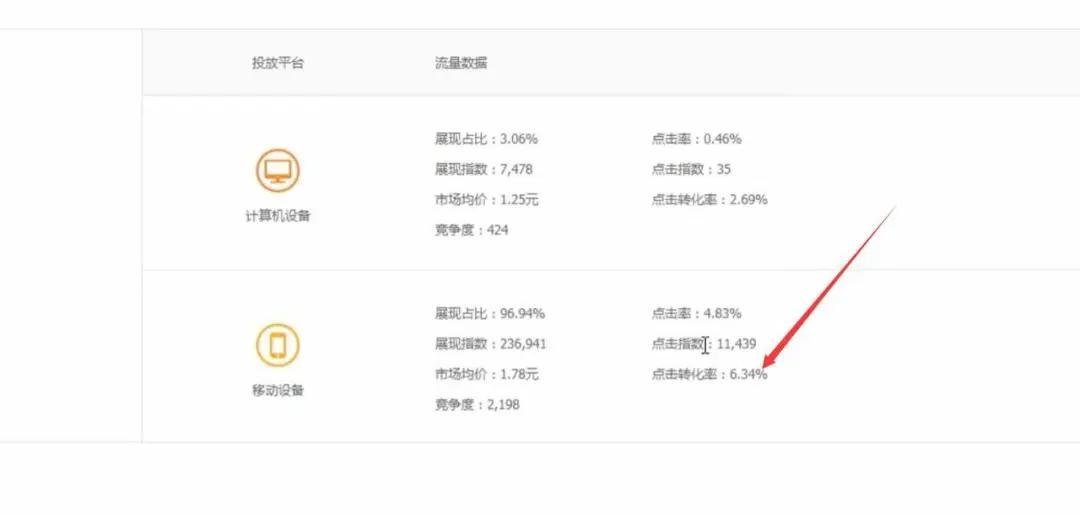Click the mobile device phone icon
This screenshot has height=514, width=1080.
pyautogui.click(x=277, y=345)
